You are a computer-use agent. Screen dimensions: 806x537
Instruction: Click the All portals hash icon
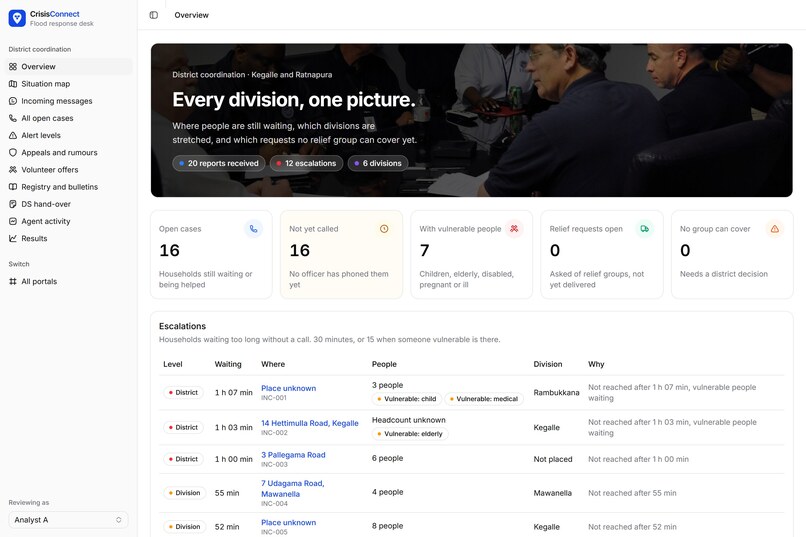pyautogui.click(x=13, y=282)
